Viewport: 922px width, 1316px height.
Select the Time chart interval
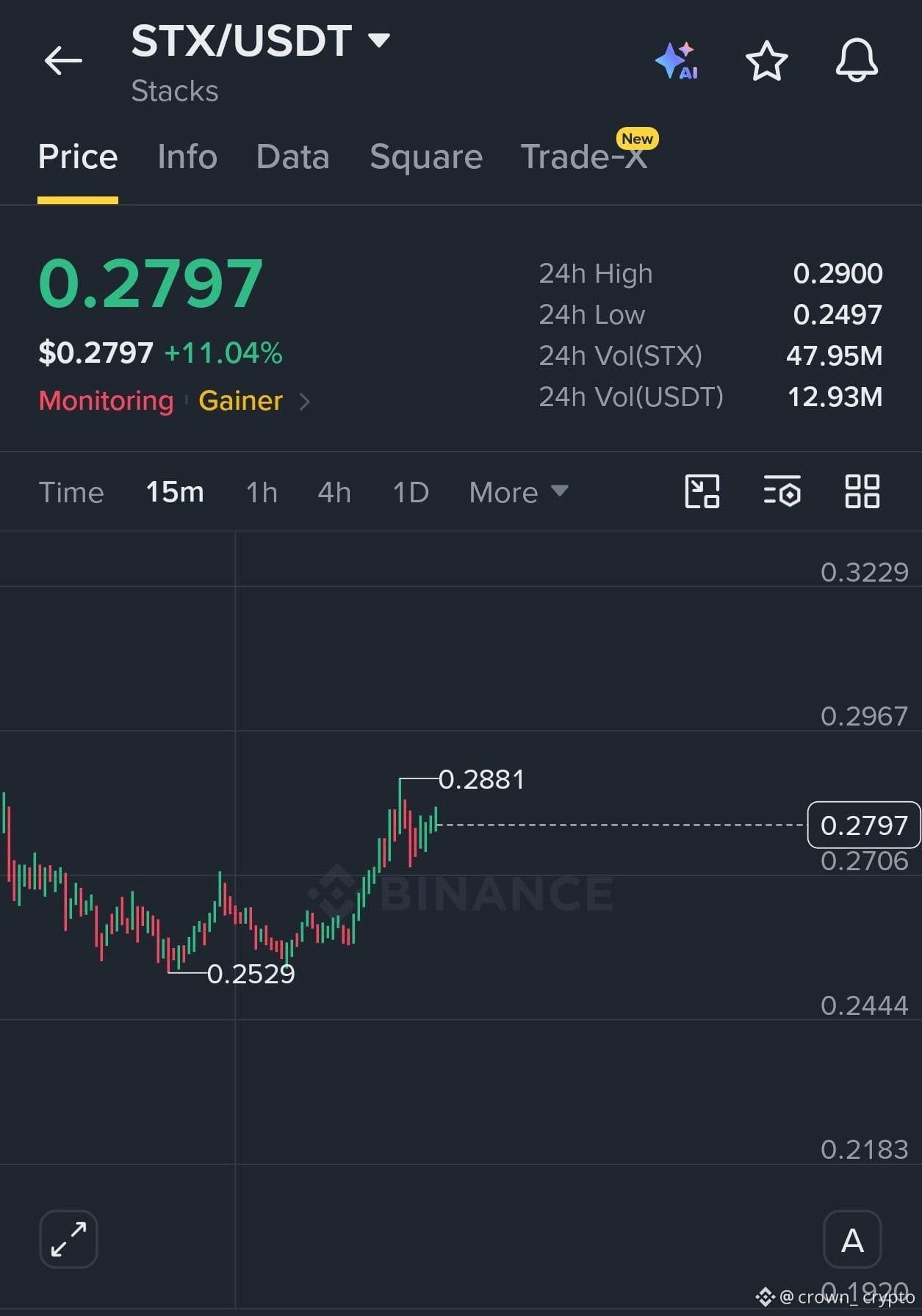71,492
